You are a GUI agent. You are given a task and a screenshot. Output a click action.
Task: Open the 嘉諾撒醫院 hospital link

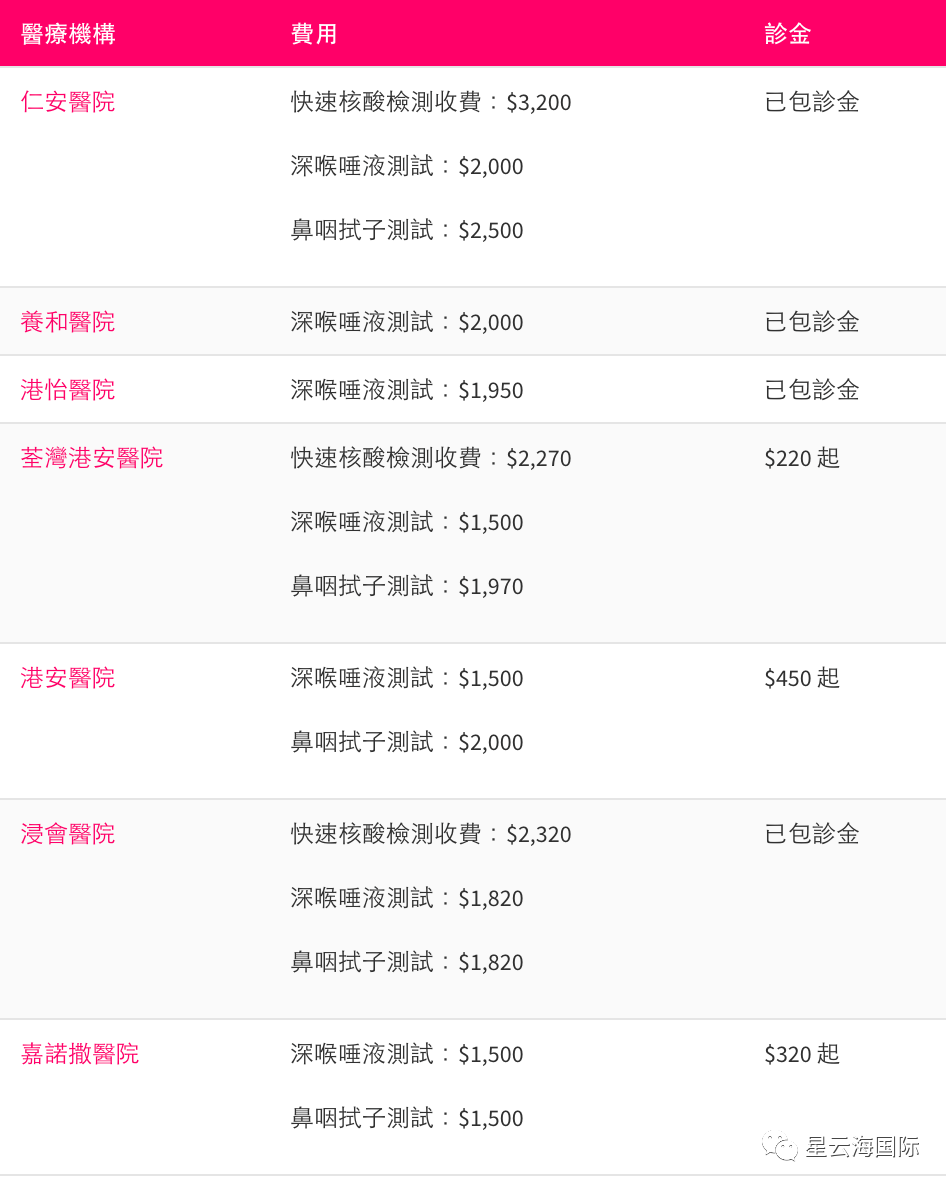click(80, 1054)
